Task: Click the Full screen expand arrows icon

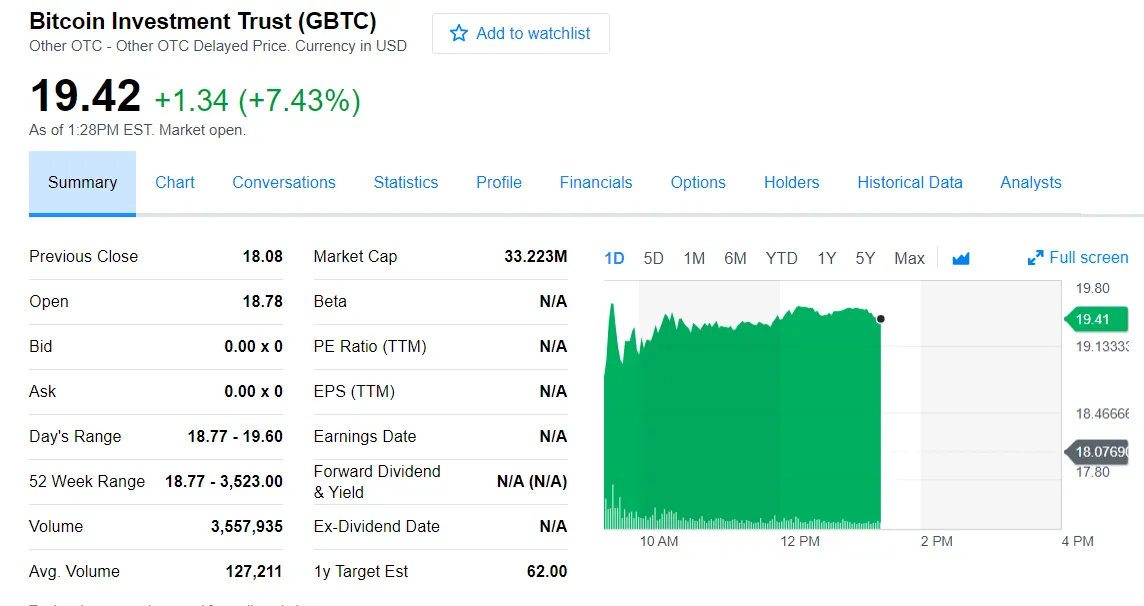Action: pyautogui.click(x=1035, y=258)
